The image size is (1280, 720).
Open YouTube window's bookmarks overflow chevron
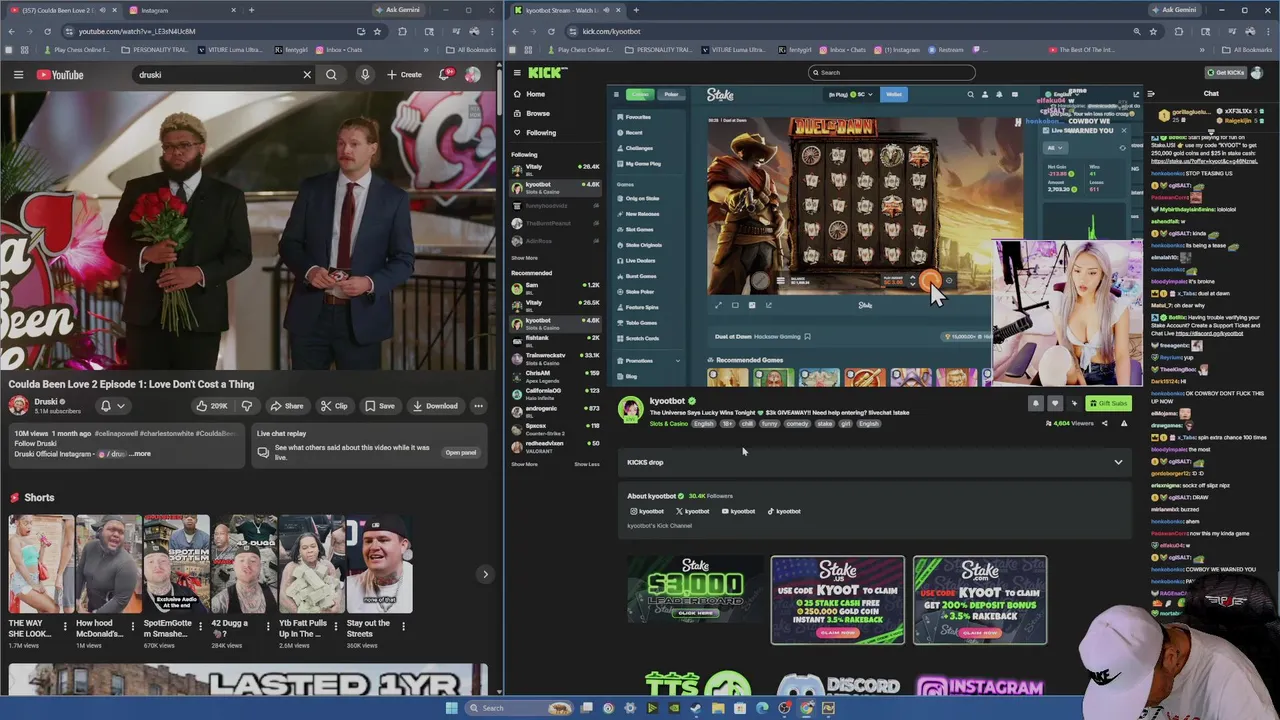(426, 49)
